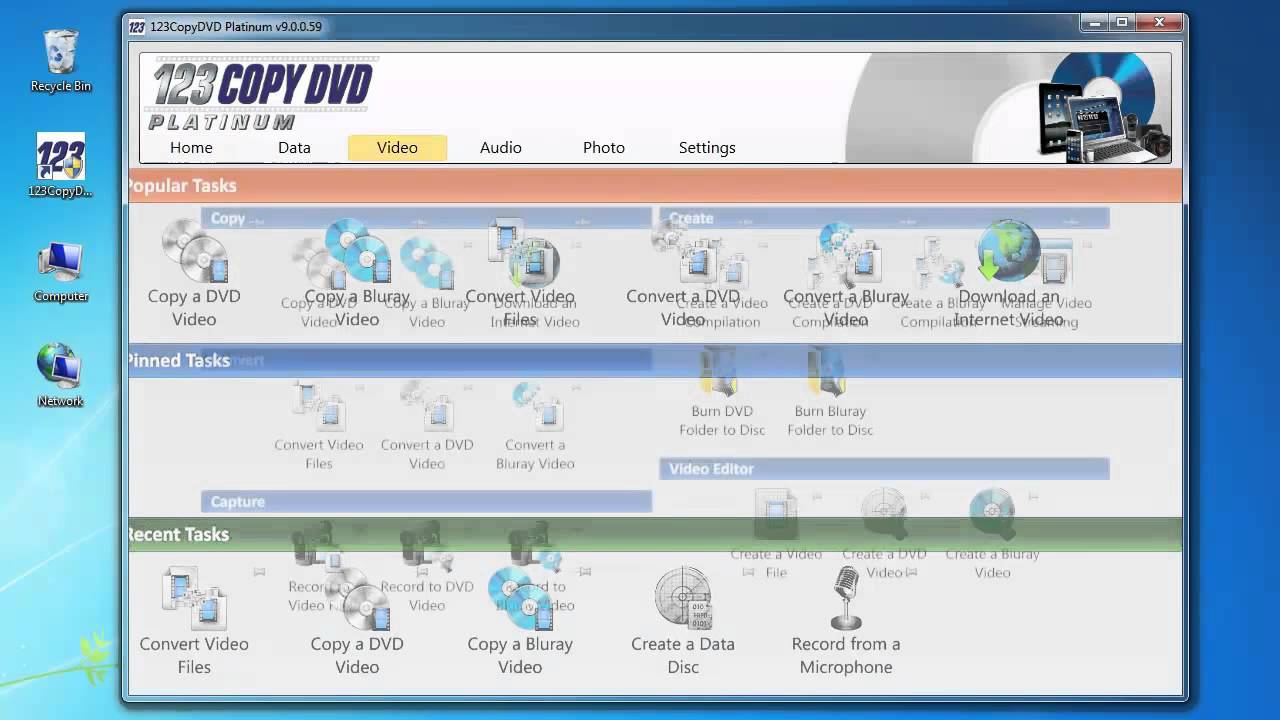Select Create a DVD Video in Video Editor
Viewport: 1280px width, 720px height.
(884, 535)
